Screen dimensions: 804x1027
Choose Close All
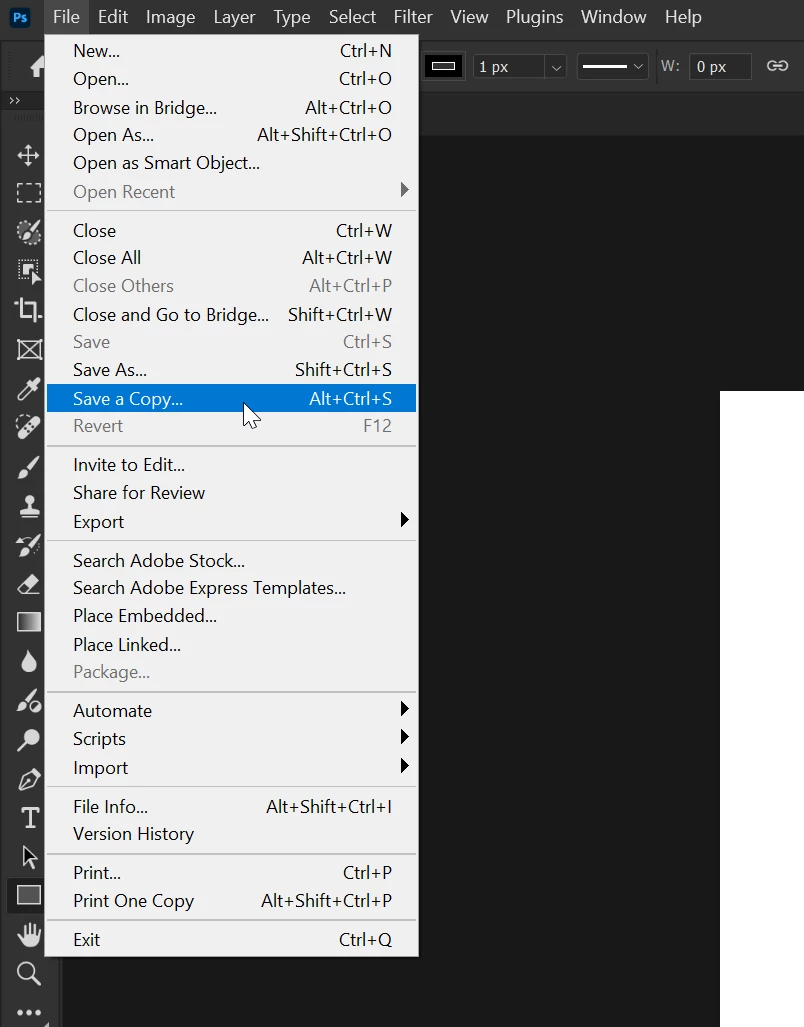tap(232, 258)
